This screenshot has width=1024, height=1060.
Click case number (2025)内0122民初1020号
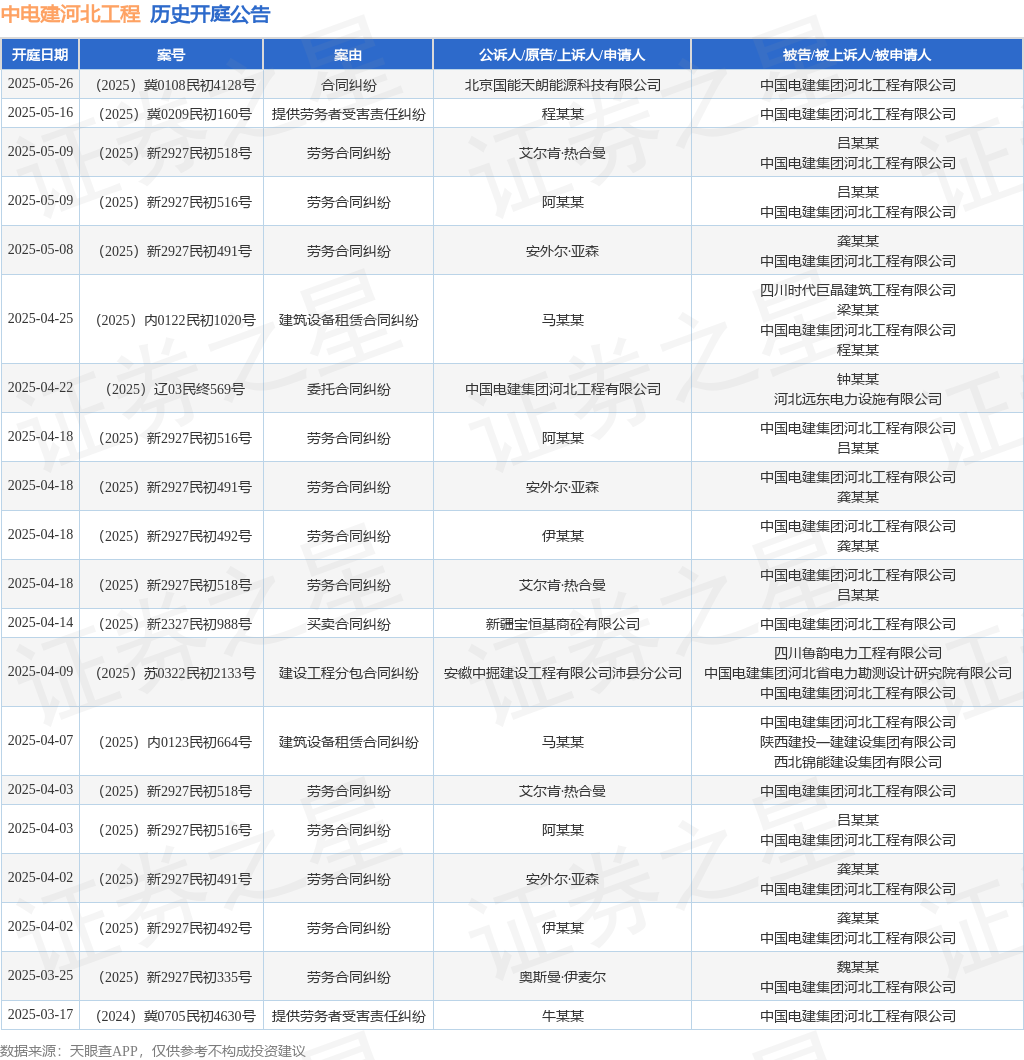pyautogui.click(x=175, y=320)
